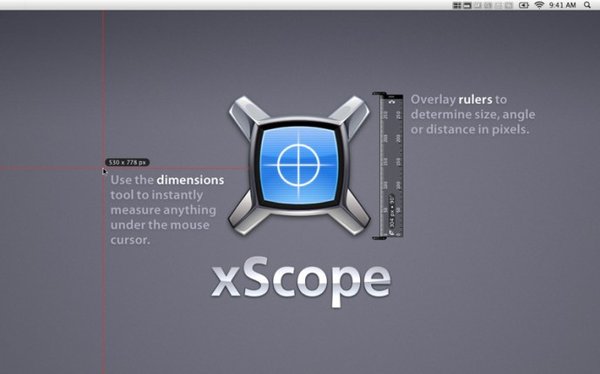Screen dimensions: 600x374
Task: Click the vertical red guide line
Action: 103,268
